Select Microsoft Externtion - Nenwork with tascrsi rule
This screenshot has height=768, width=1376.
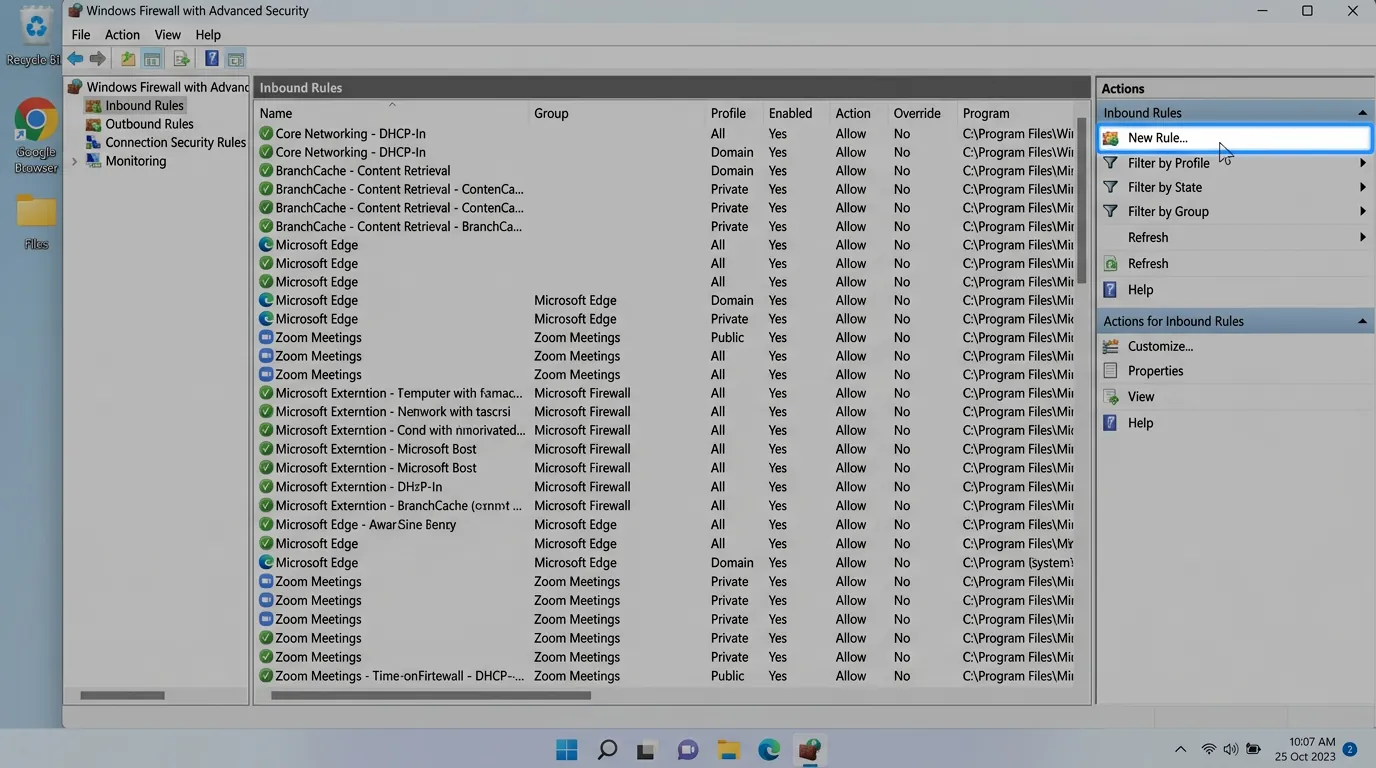[665, 411]
